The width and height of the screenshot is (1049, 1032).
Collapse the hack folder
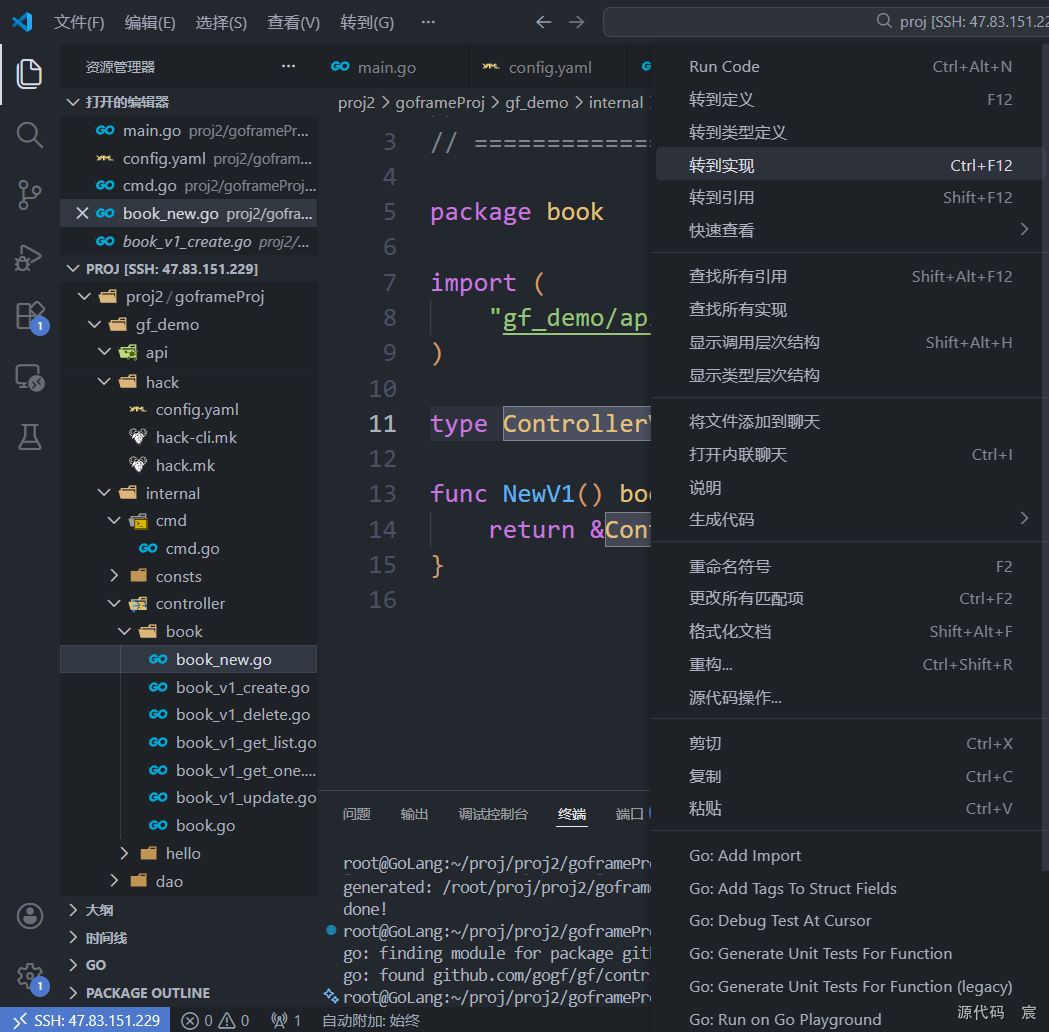[x=104, y=382]
